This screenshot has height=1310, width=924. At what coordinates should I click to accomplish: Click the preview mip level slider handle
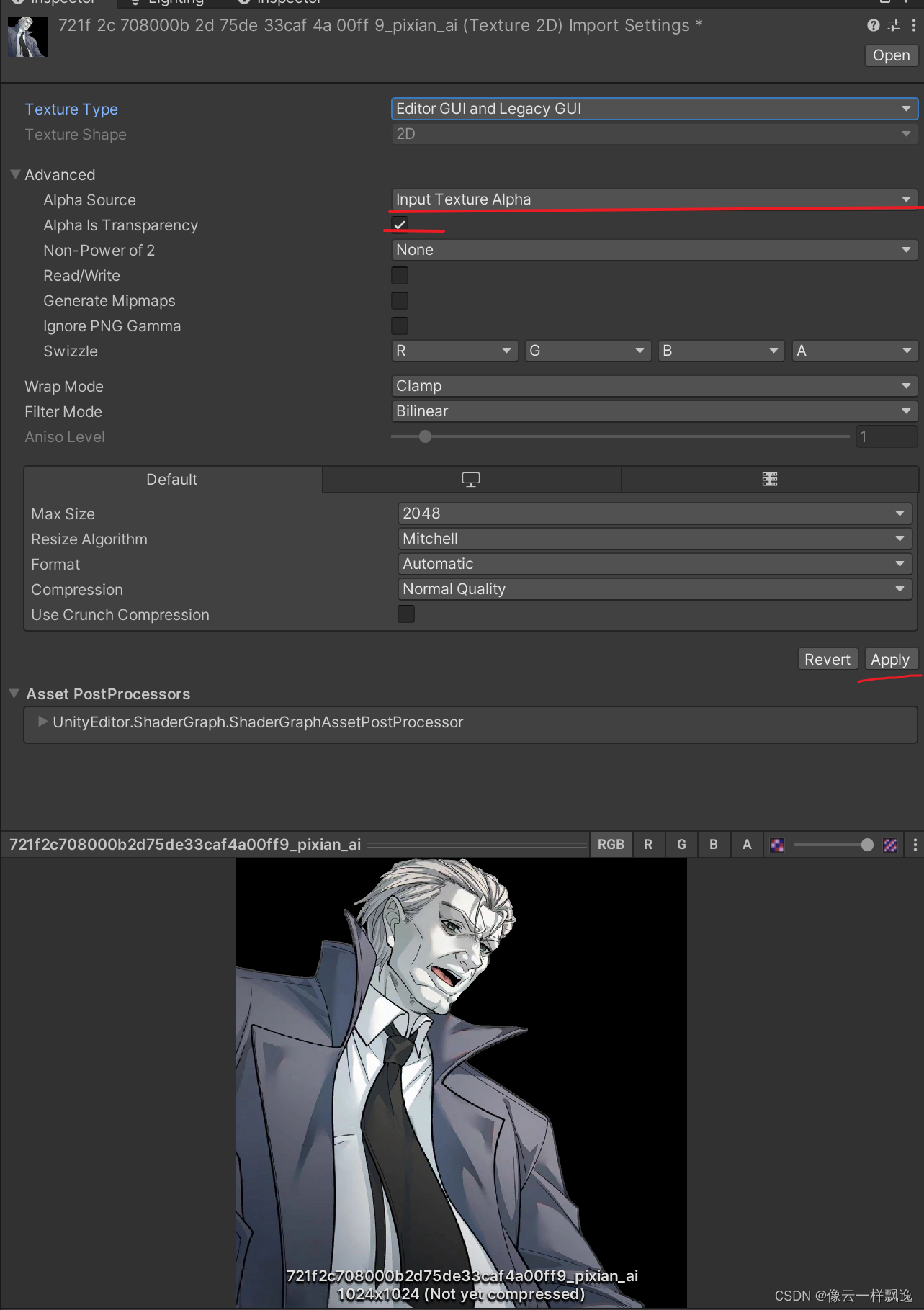[867, 845]
